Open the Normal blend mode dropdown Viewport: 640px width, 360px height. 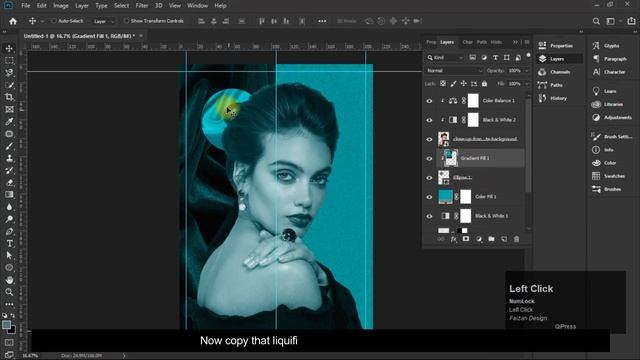pos(454,71)
